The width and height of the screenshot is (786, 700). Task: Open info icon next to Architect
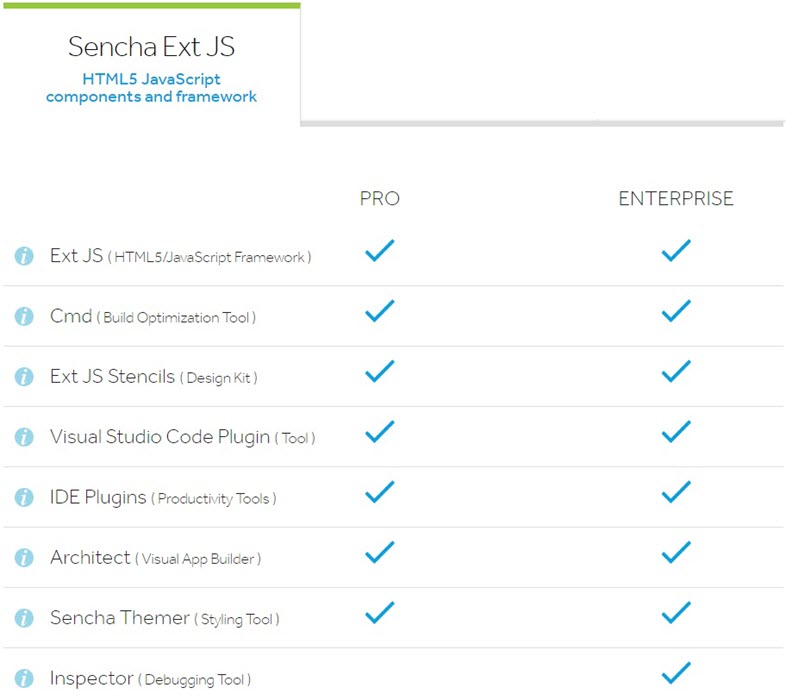[24, 558]
